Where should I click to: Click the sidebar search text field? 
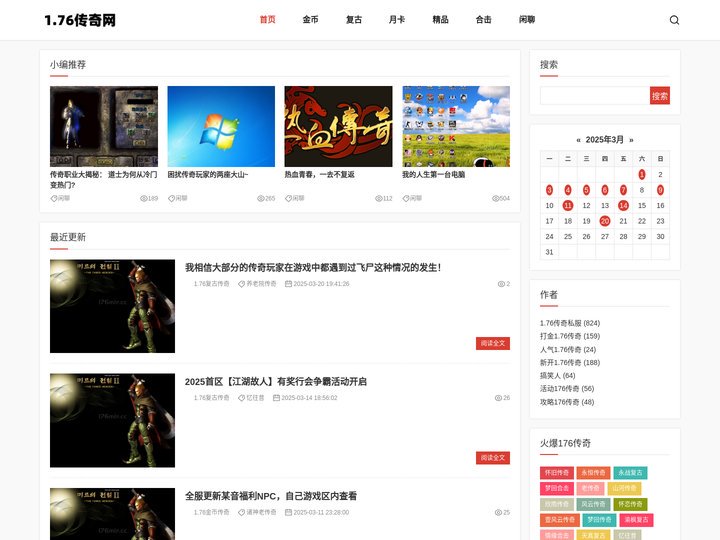[x=595, y=96]
